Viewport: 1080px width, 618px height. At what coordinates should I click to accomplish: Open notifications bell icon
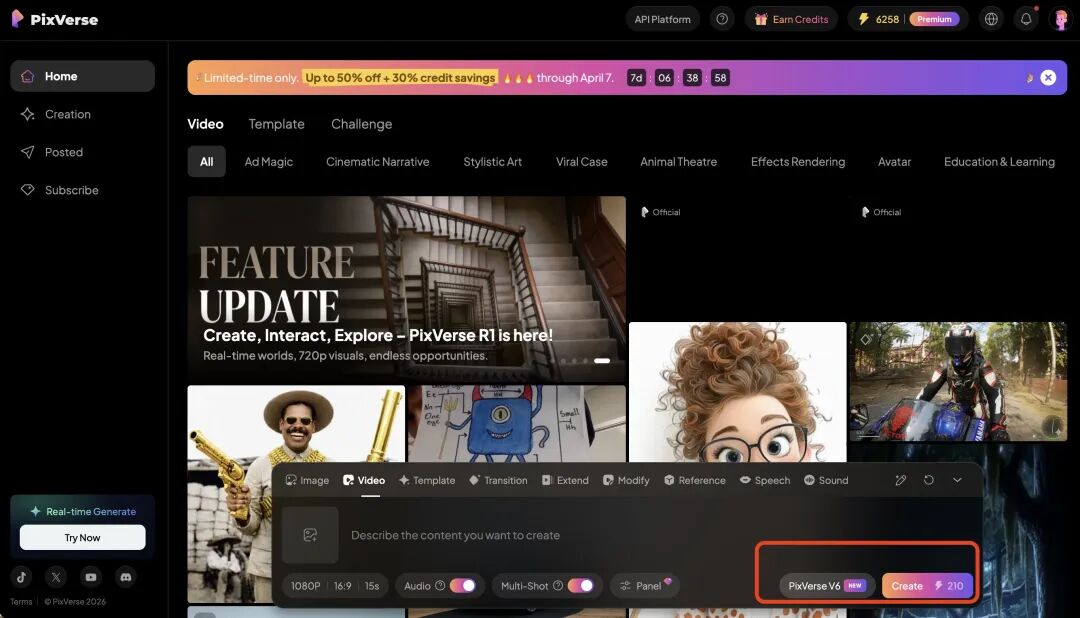pos(1026,19)
